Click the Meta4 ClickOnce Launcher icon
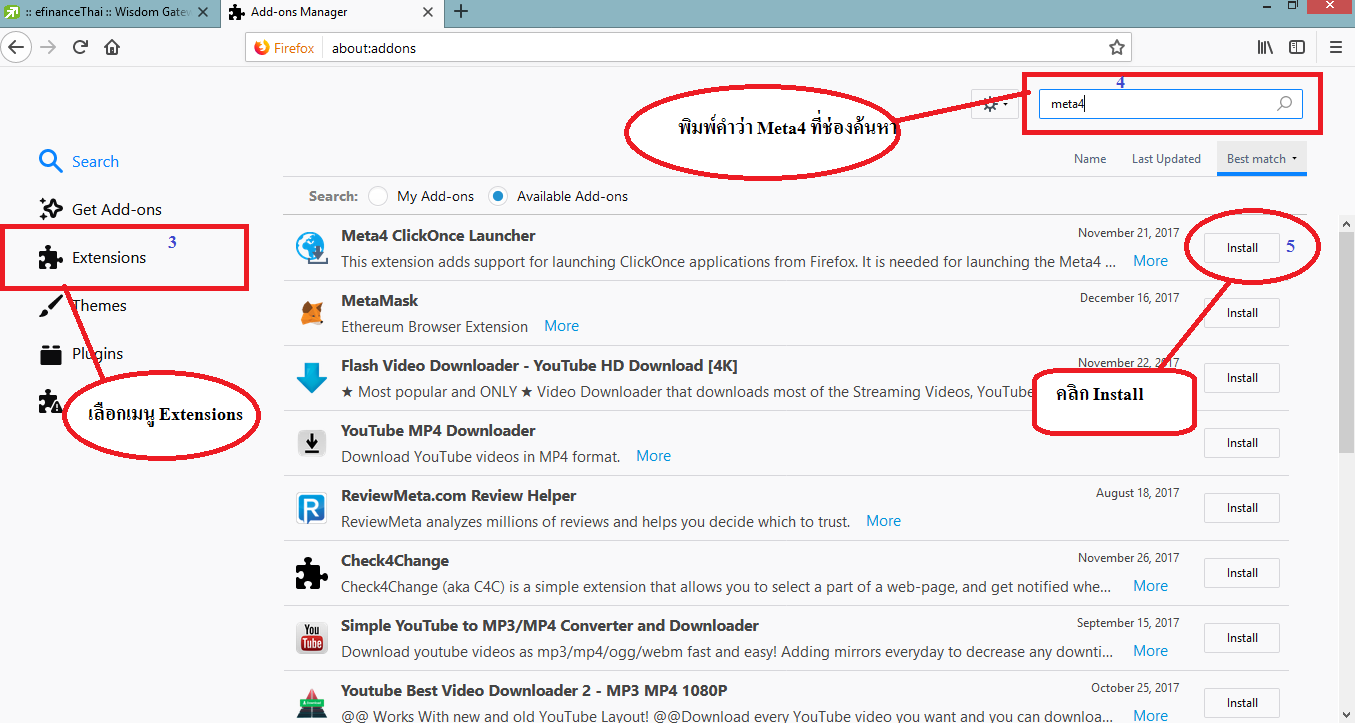 point(312,248)
